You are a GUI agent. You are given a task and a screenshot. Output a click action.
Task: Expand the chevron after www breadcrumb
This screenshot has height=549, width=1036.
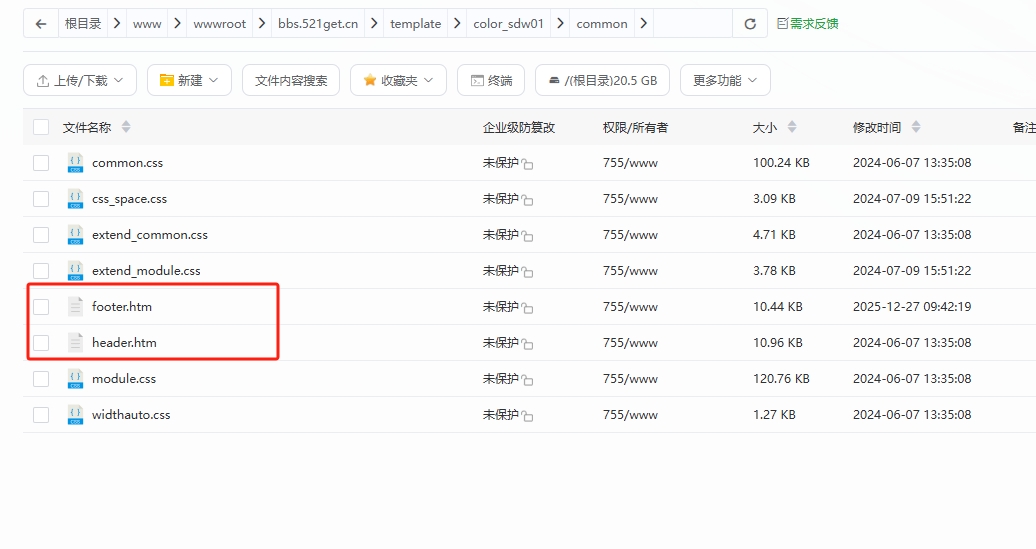(177, 24)
